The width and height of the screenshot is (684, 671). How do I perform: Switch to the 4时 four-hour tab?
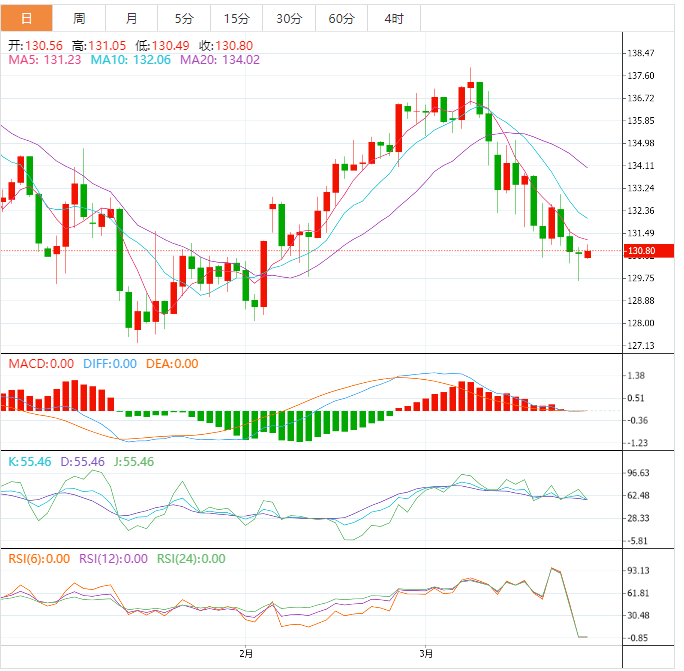point(393,19)
